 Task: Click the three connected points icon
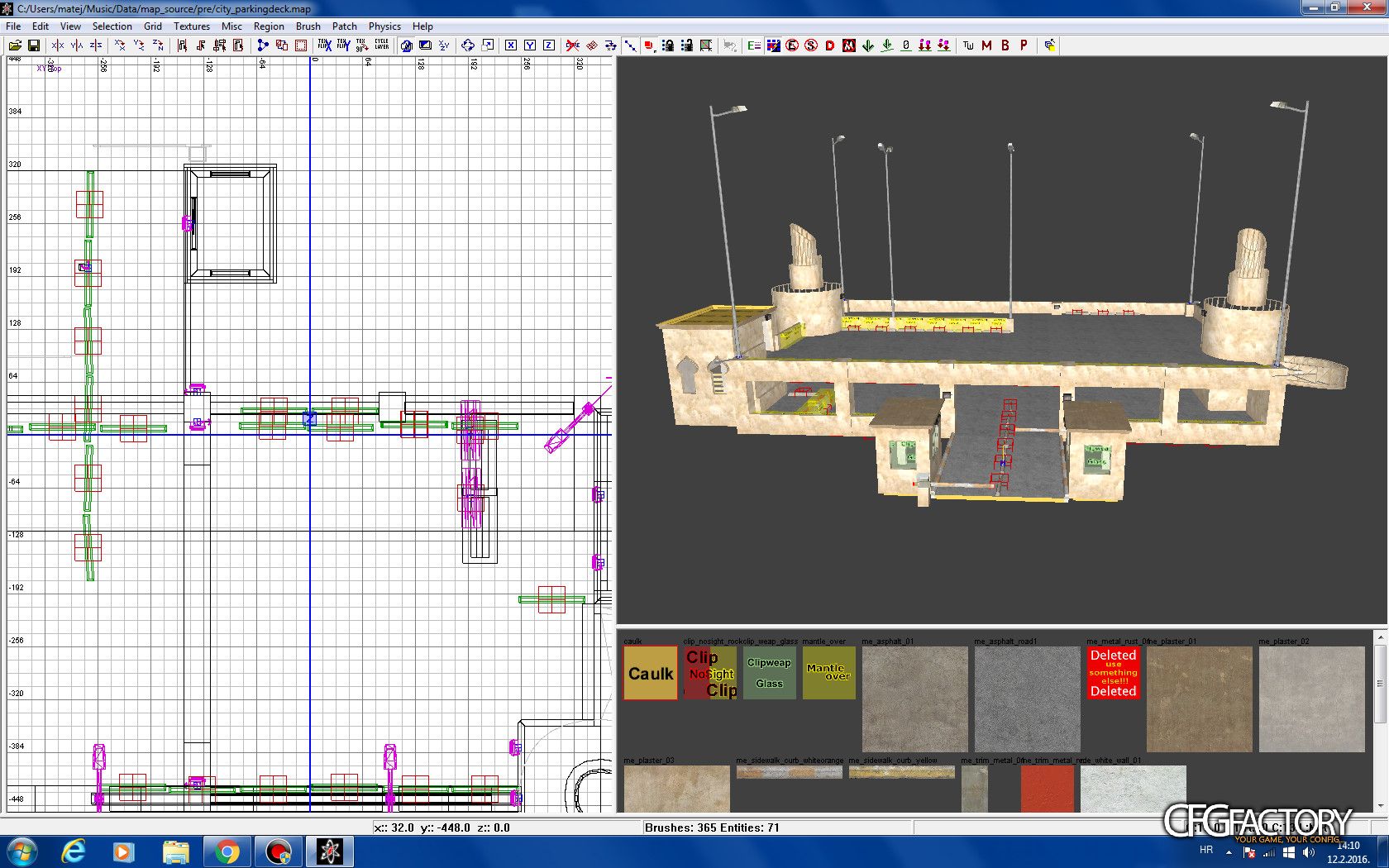(x=263, y=45)
